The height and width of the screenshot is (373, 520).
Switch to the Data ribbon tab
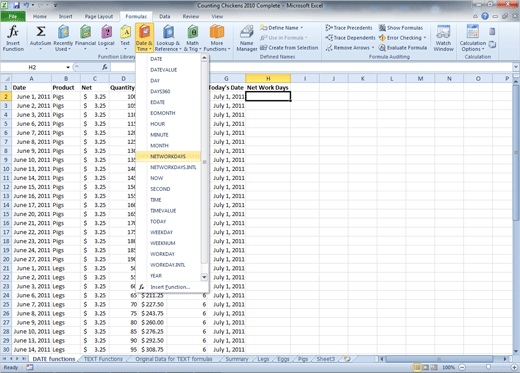tap(164, 16)
